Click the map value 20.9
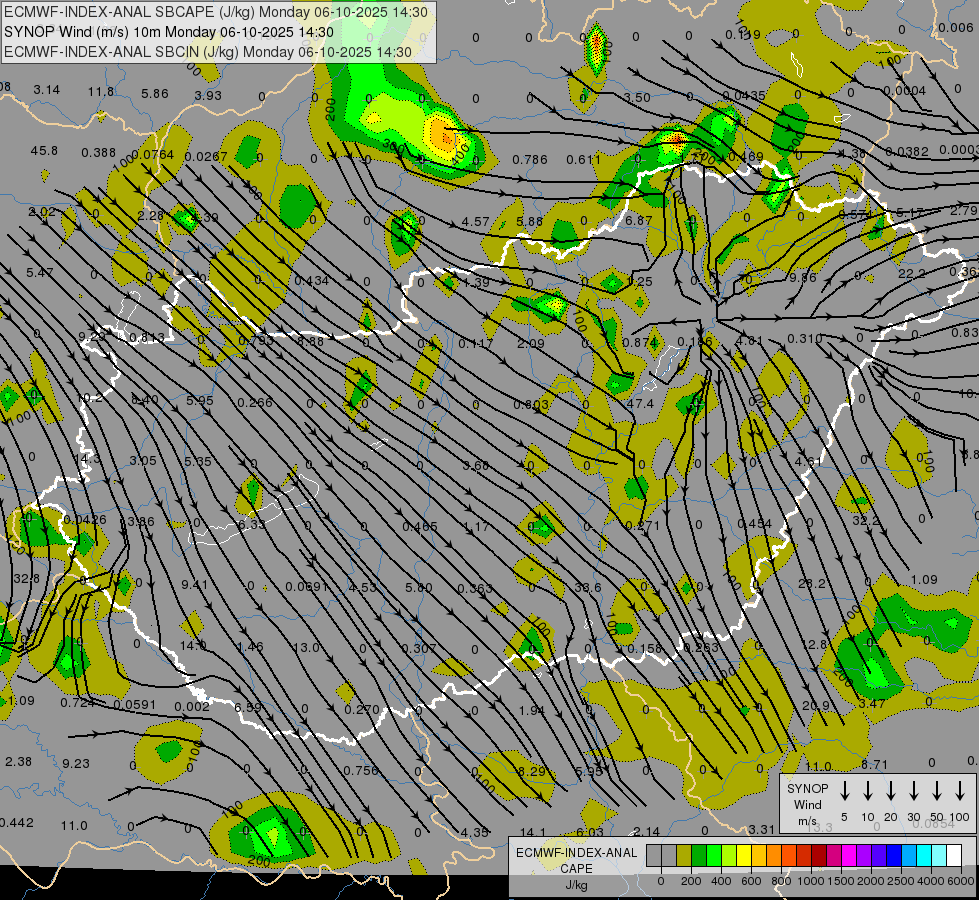Screen dimensions: 979x900 coord(815,705)
